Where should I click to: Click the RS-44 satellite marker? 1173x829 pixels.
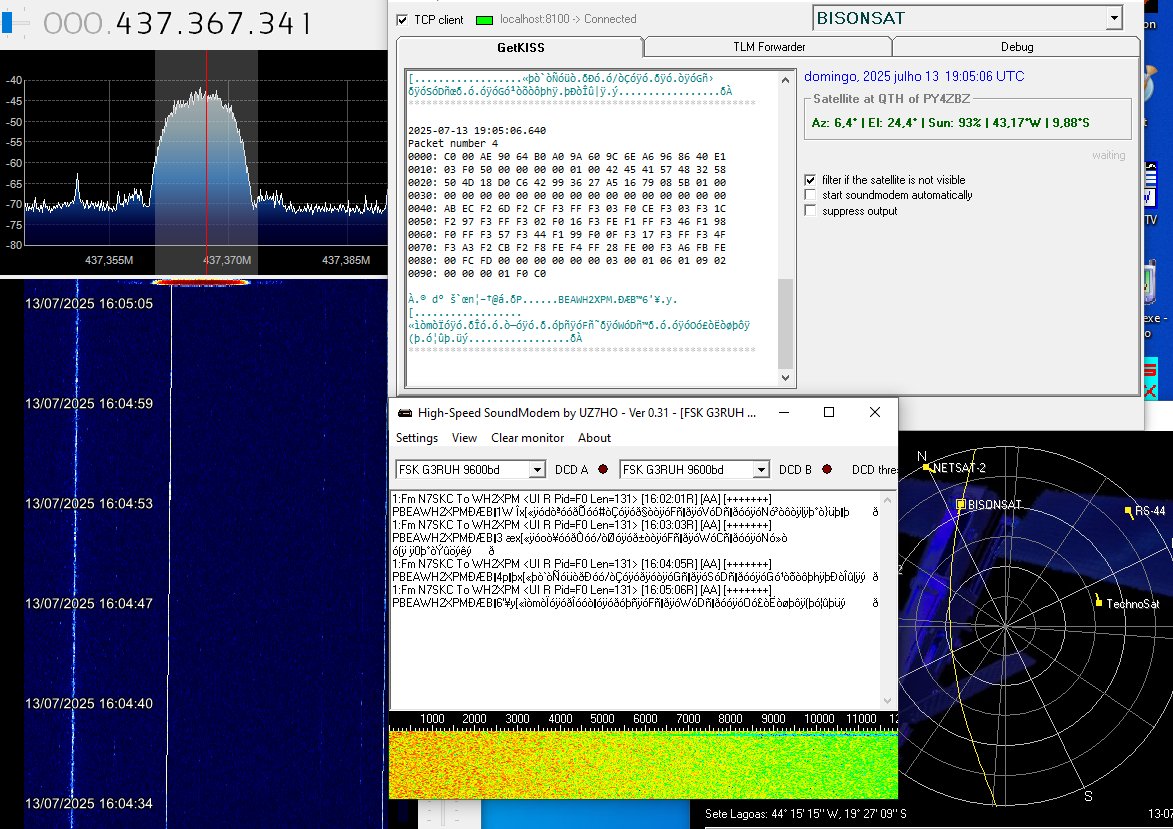point(1130,512)
